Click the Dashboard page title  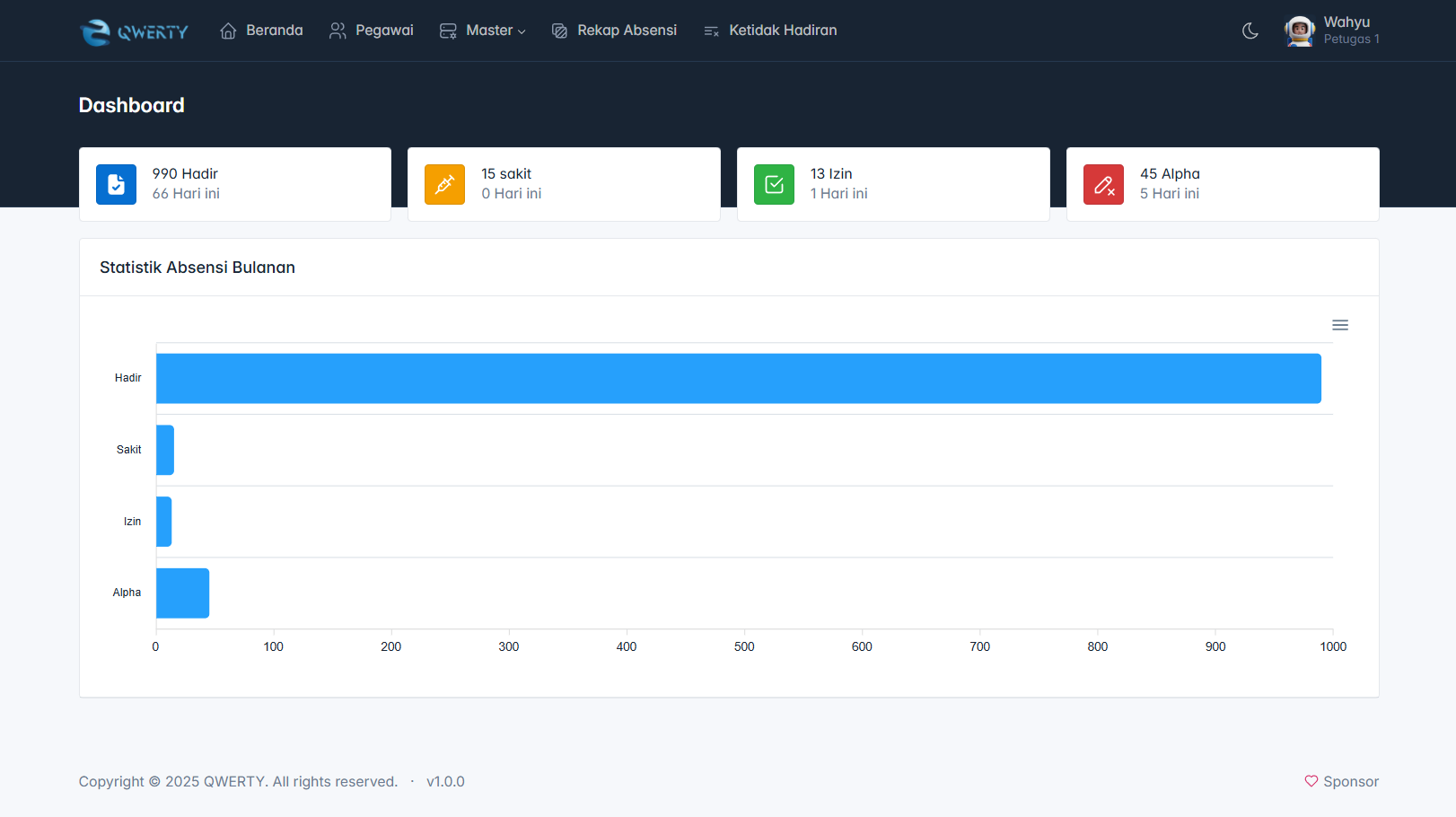132,105
